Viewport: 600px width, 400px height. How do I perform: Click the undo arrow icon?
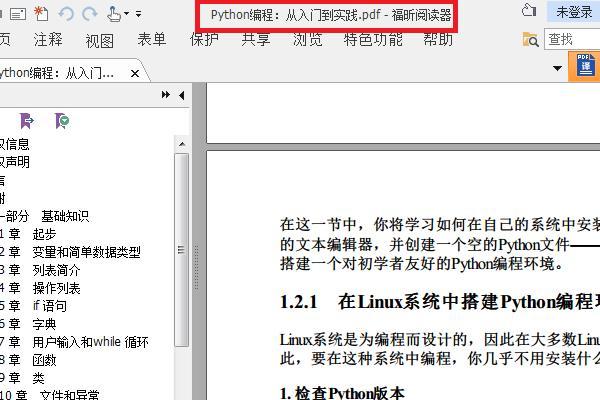(x=66, y=14)
